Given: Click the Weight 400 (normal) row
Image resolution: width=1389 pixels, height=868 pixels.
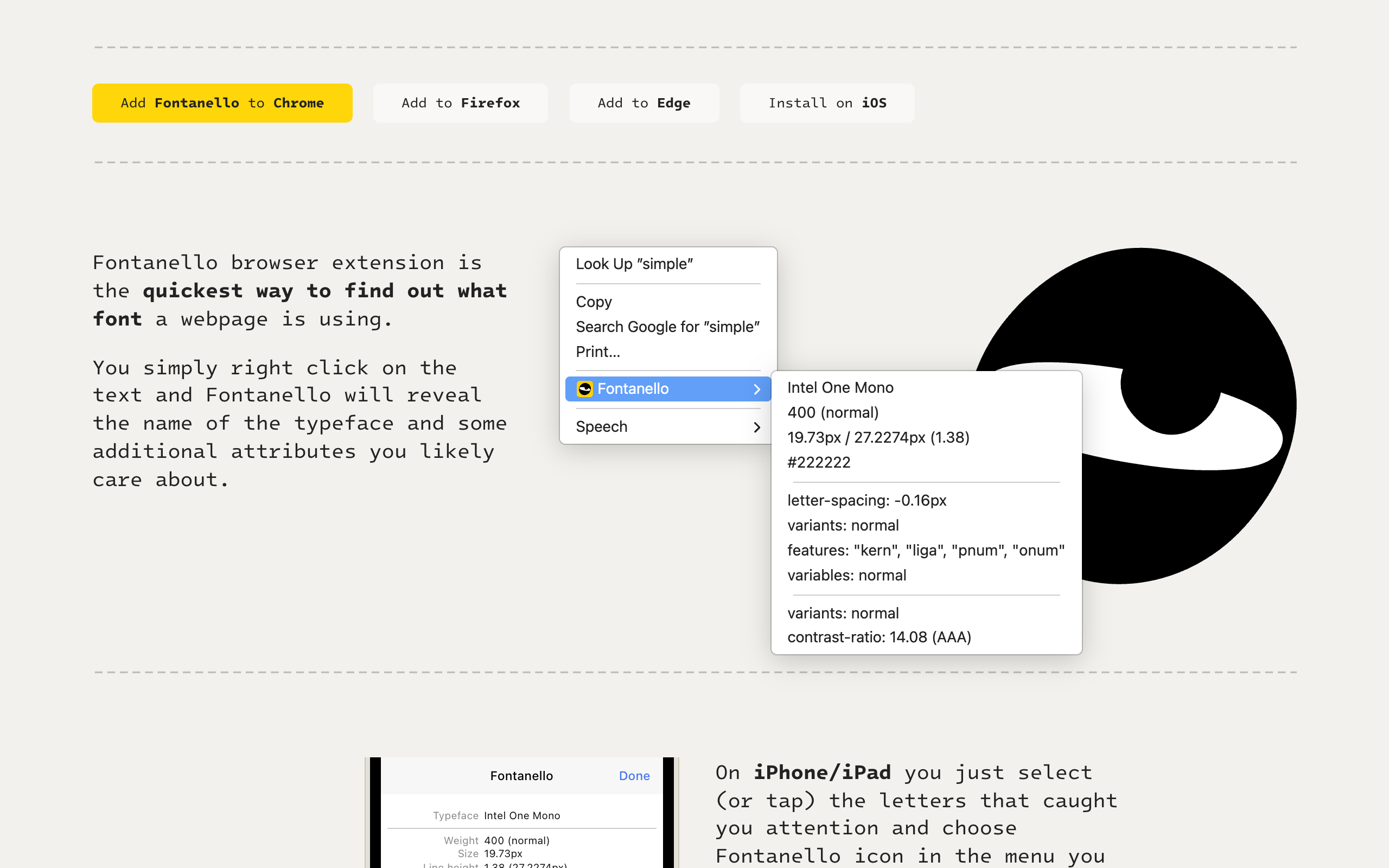Looking at the screenshot, I should click(522, 840).
